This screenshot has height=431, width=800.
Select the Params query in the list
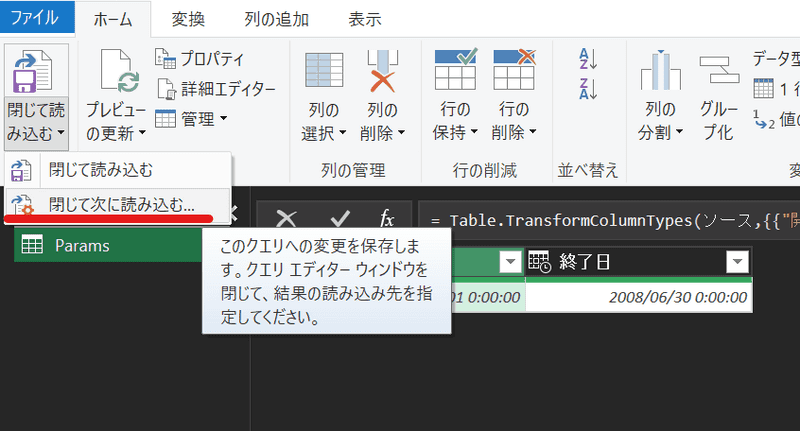[82, 246]
